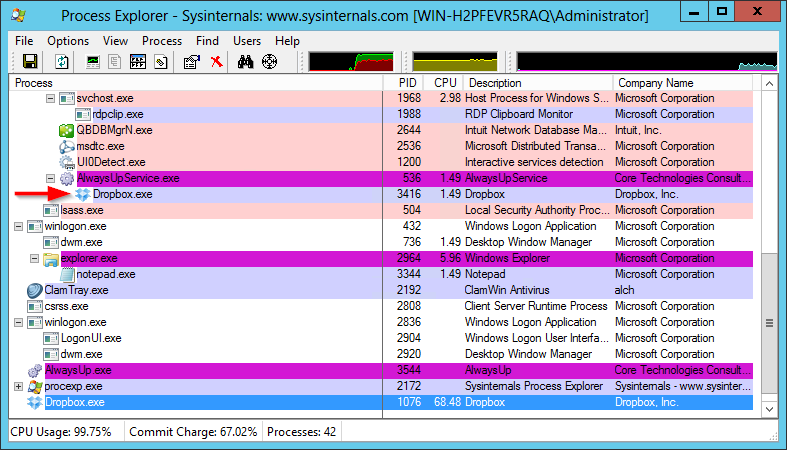Select dwm.exe with PID 2920
787x450 pixels.
[x=381, y=354]
